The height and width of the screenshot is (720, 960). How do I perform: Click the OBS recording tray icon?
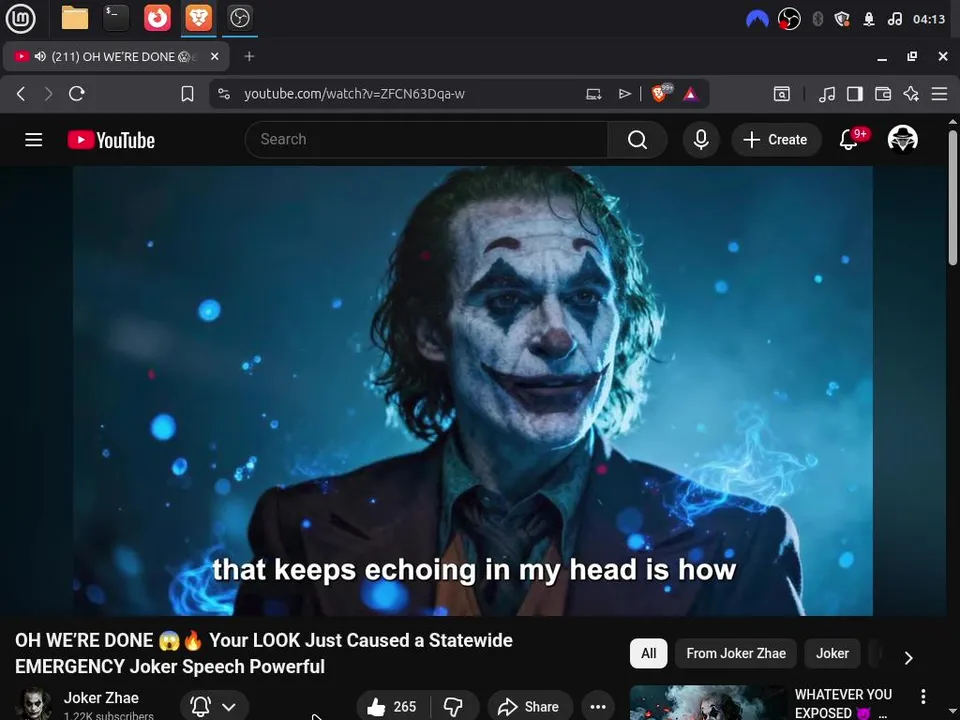[789, 19]
